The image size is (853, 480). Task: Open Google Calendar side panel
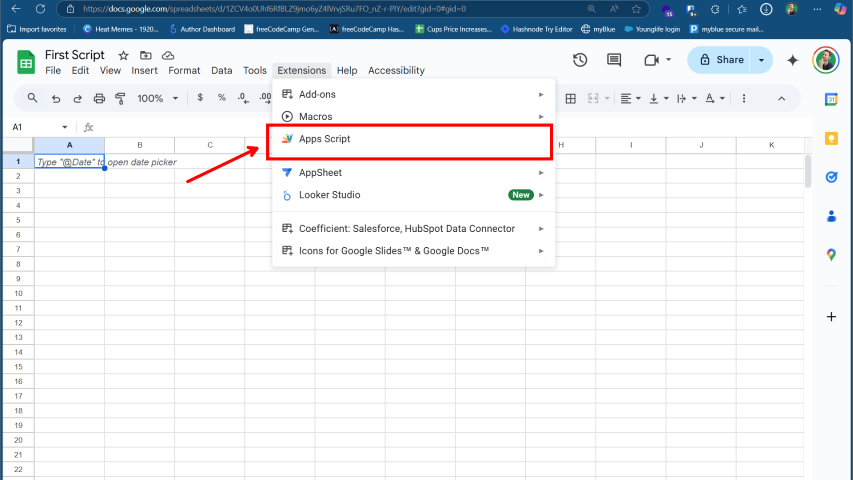pos(831,100)
